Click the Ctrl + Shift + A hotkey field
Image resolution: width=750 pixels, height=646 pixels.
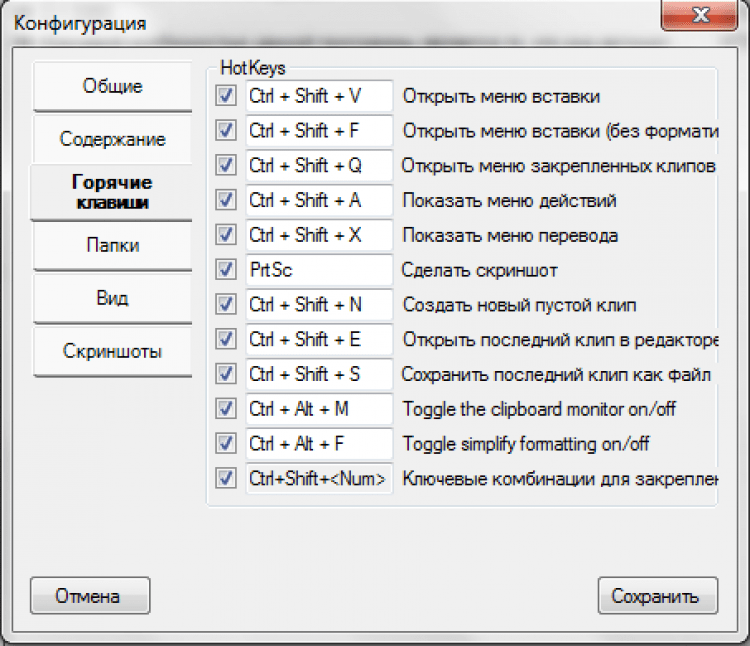tap(319, 201)
